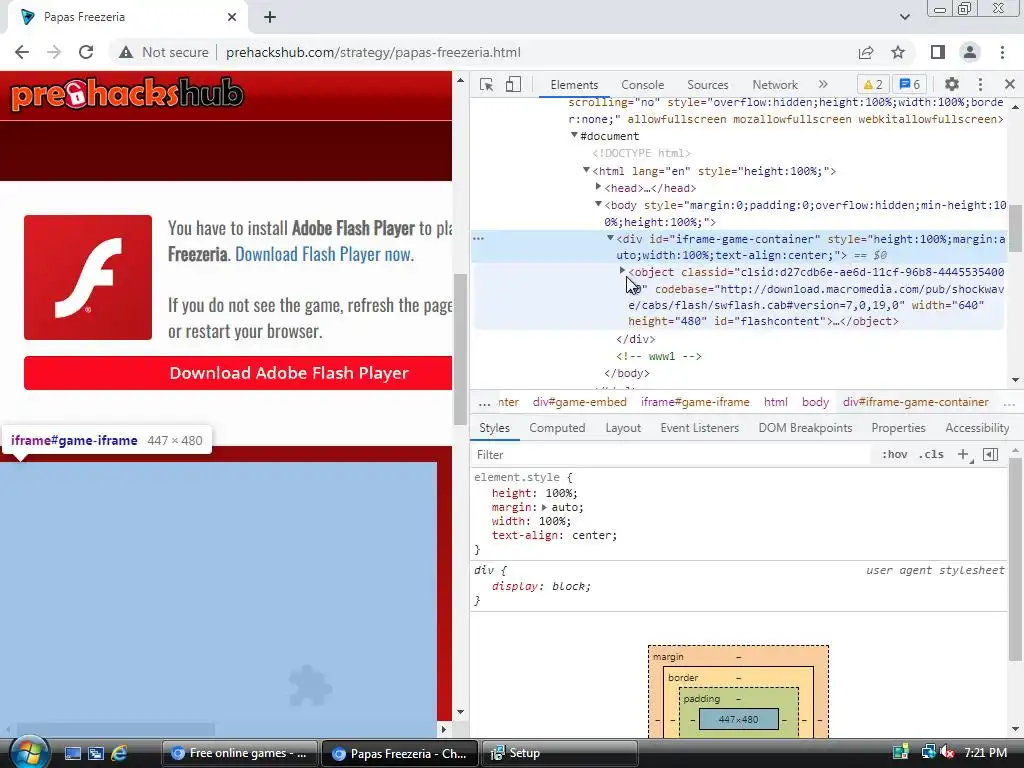Switch to Free online games taskbar window
The height and width of the screenshot is (768, 1024).
pyautogui.click(x=240, y=753)
